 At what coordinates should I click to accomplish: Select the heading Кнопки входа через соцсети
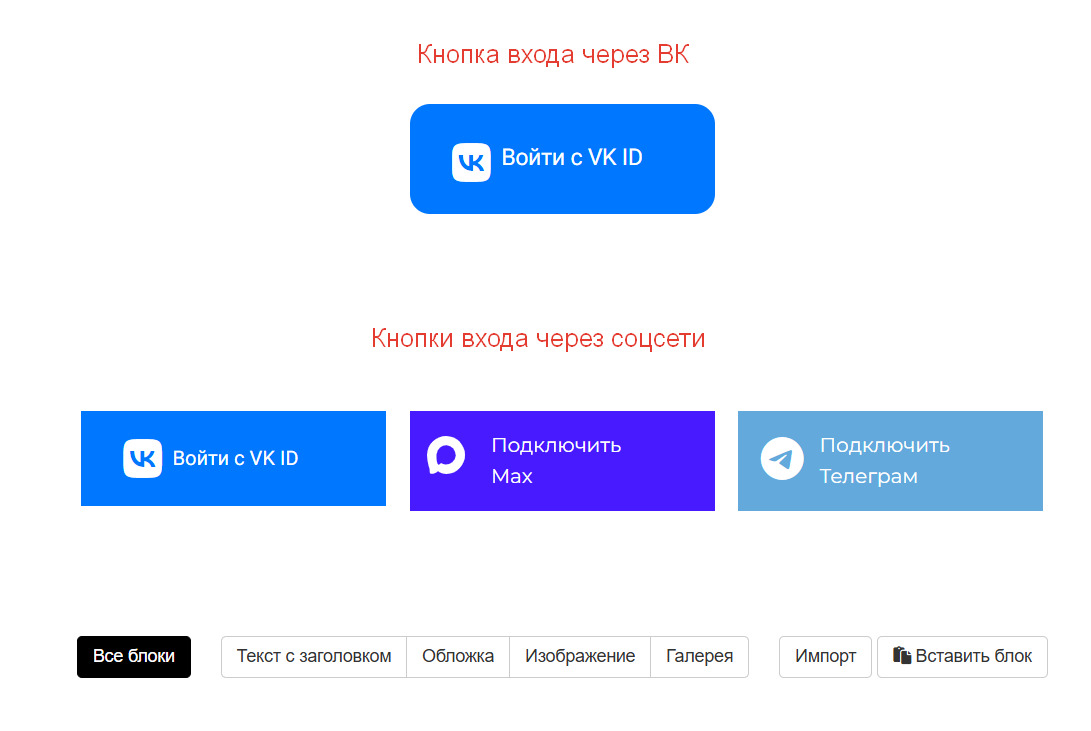point(538,338)
